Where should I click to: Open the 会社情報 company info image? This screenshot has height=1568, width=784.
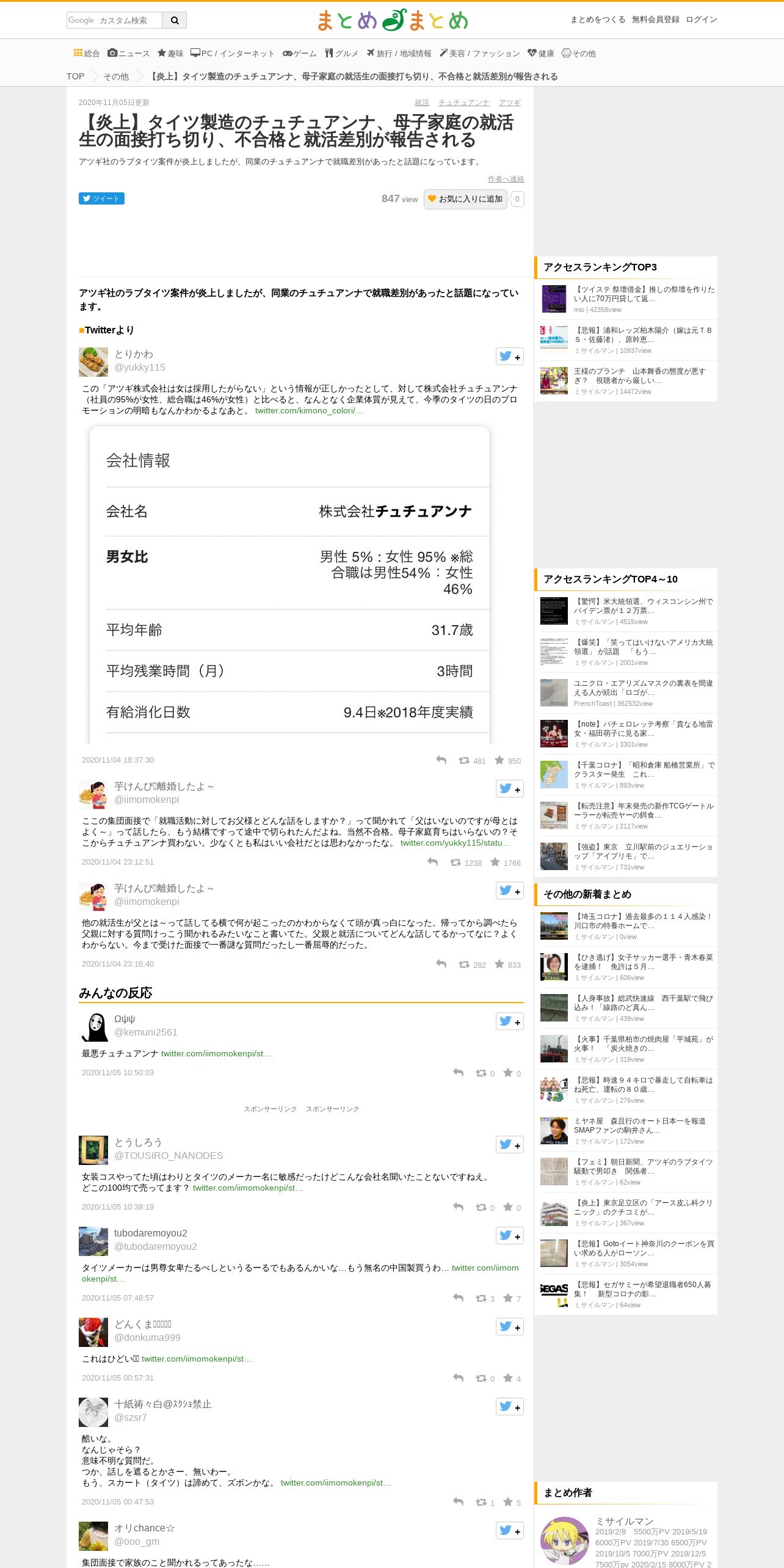click(x=289, y=584)
